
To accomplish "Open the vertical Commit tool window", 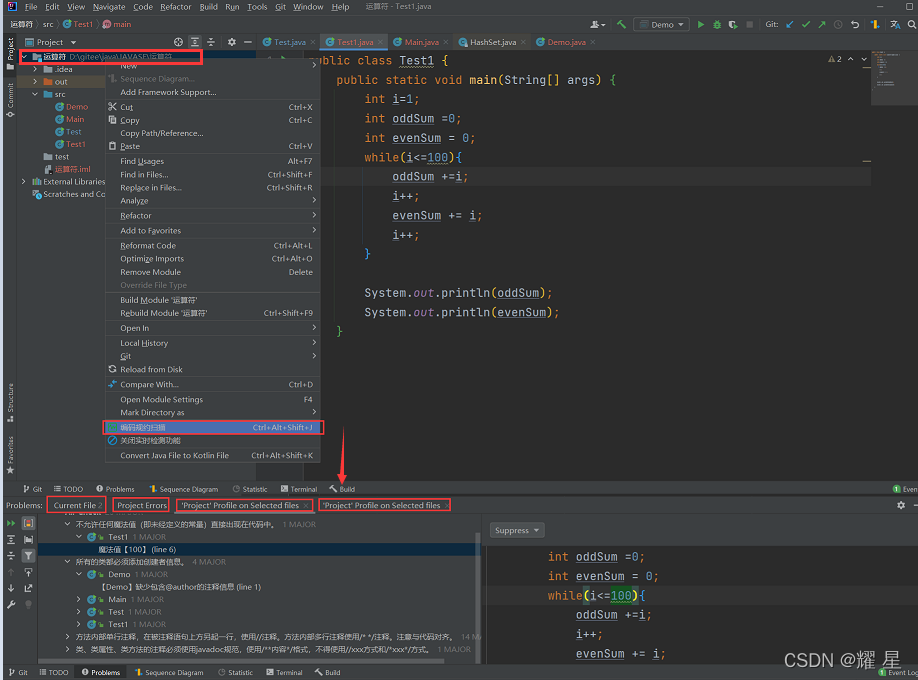I will [x=10, y=100].
